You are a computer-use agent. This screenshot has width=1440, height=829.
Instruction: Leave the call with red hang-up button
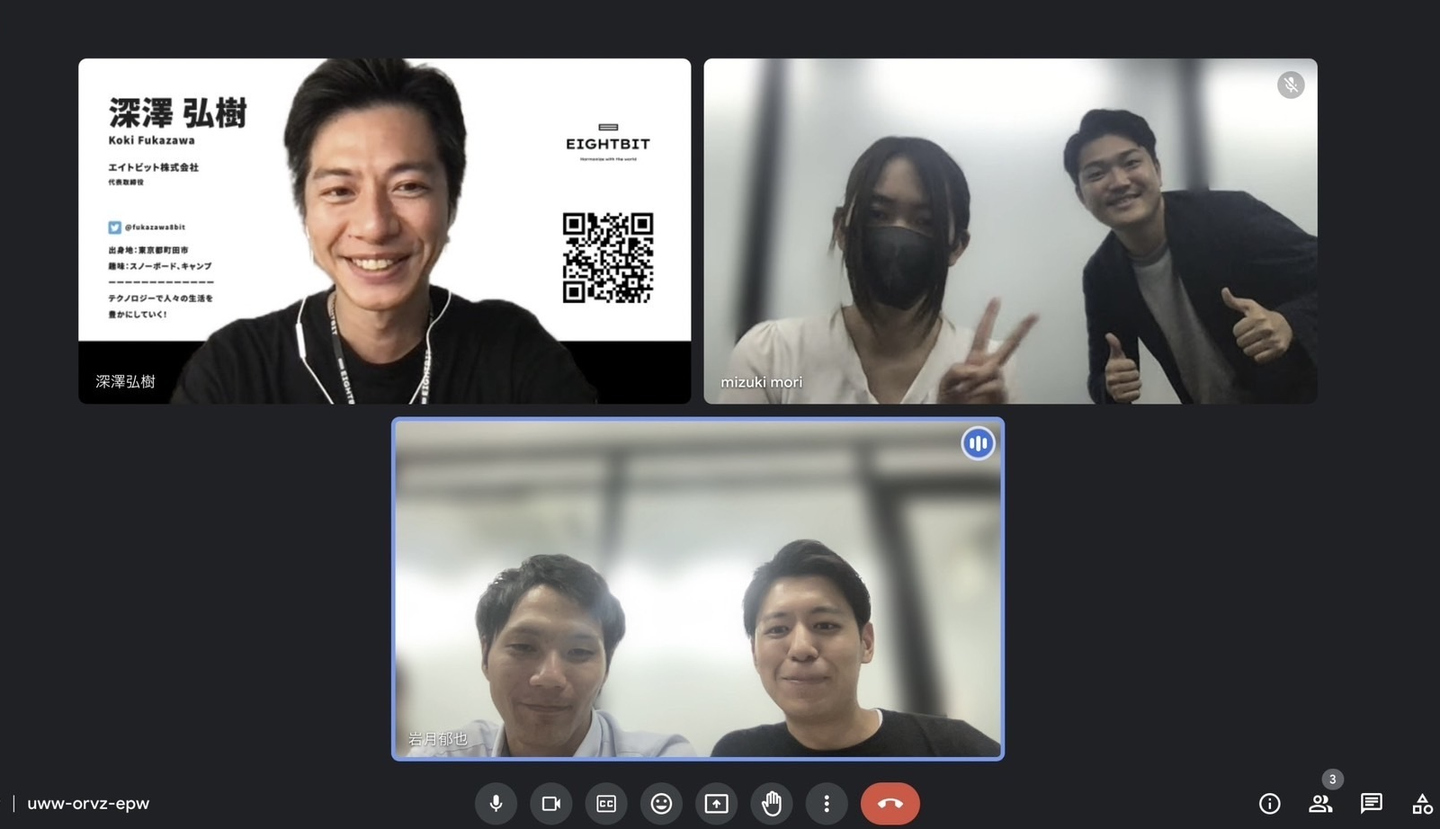(890, 803)
